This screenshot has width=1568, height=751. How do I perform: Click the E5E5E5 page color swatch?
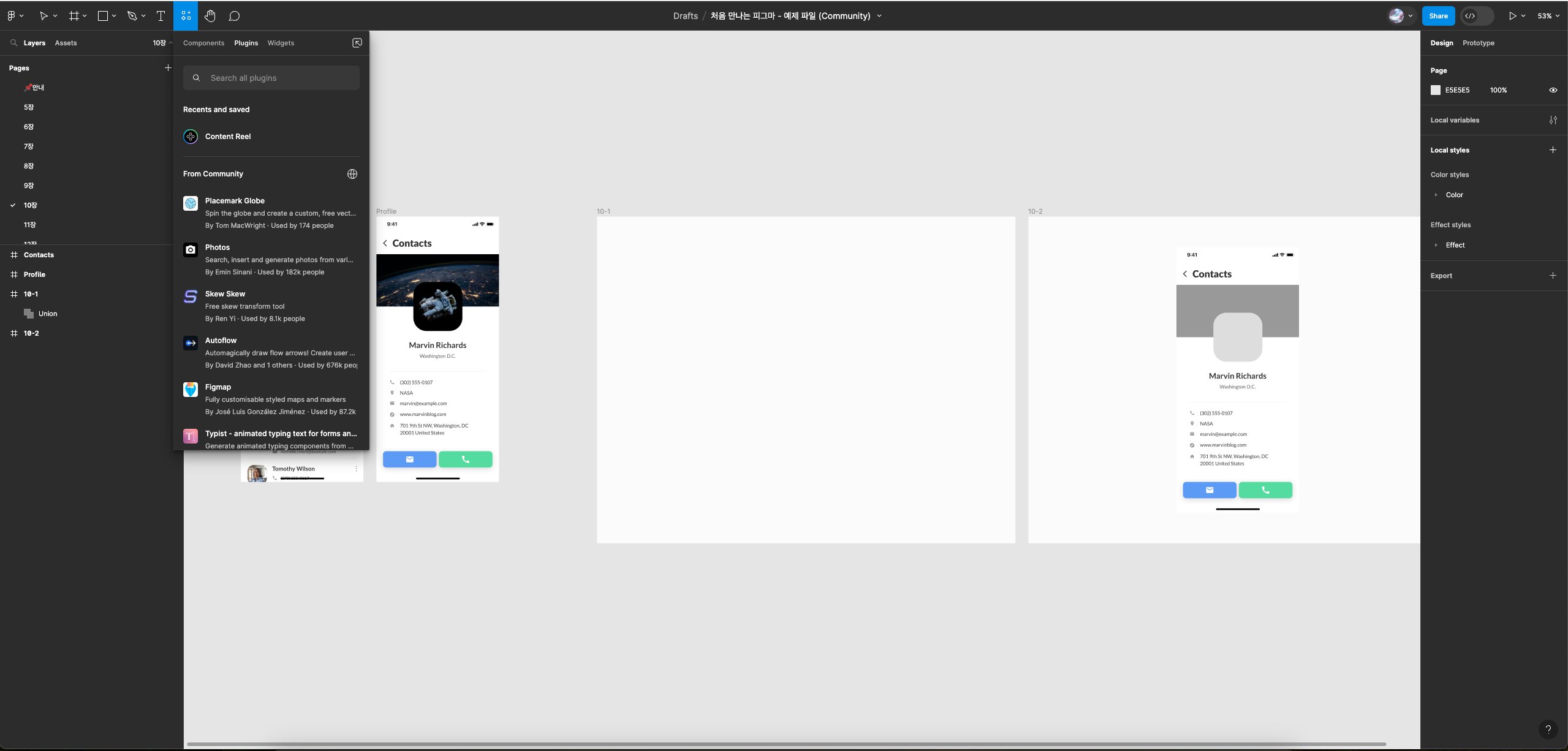coord(1436,90)
